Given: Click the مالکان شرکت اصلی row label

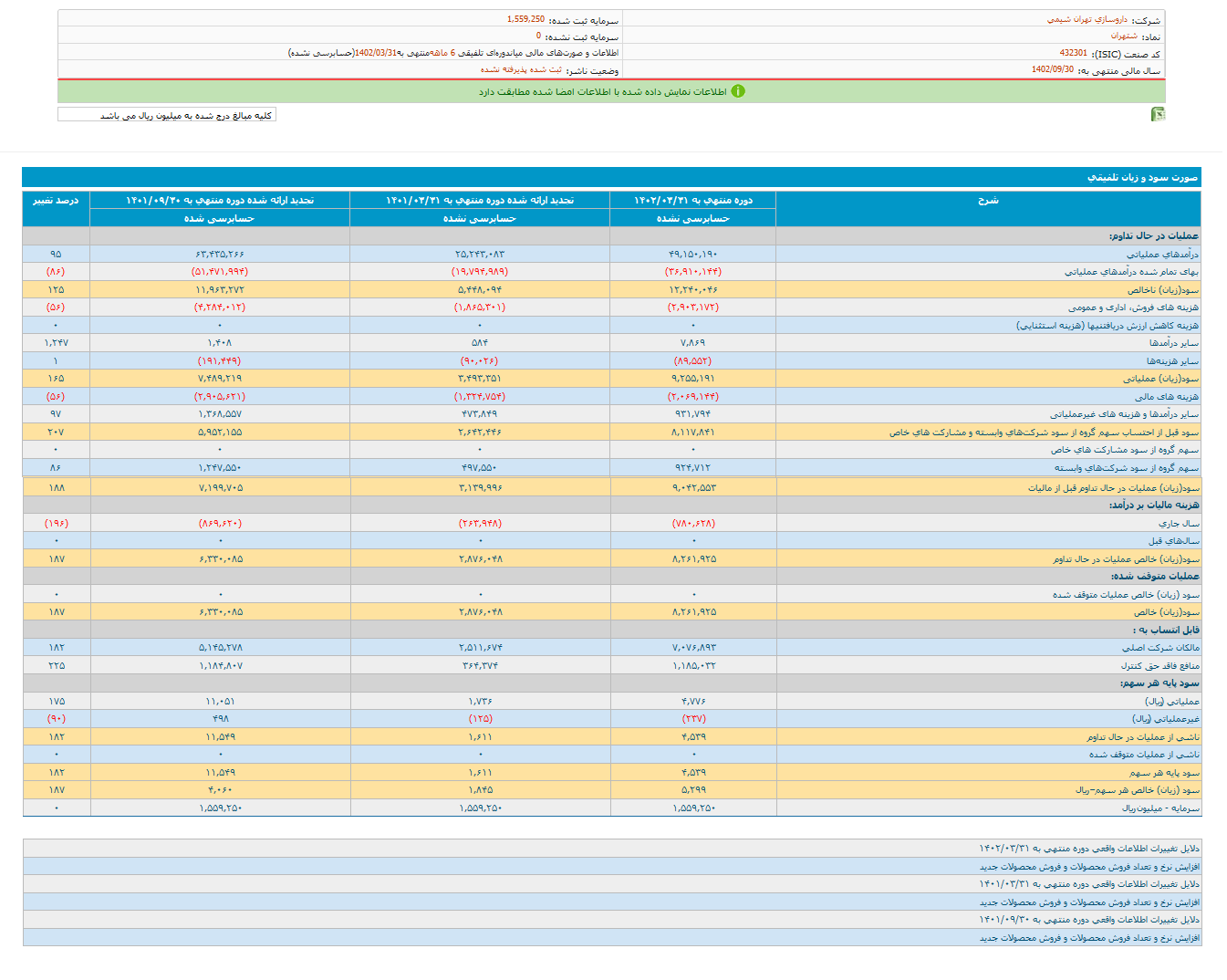Looking at the screenshot, I should pos(1160,648).
